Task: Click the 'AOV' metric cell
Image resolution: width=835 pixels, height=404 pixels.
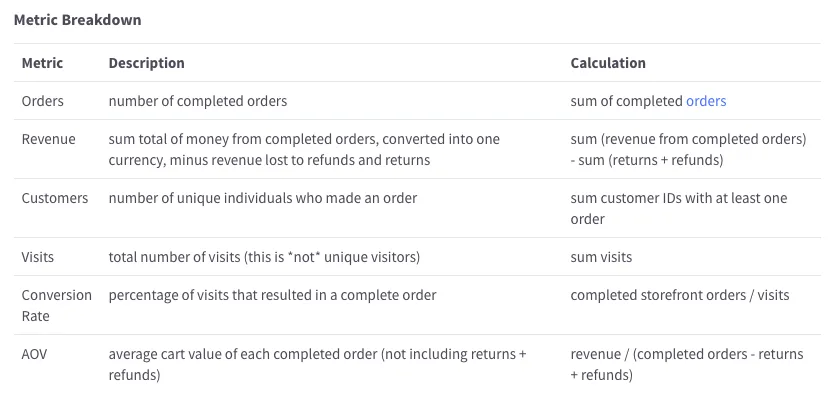Action: tap(35, 354)
